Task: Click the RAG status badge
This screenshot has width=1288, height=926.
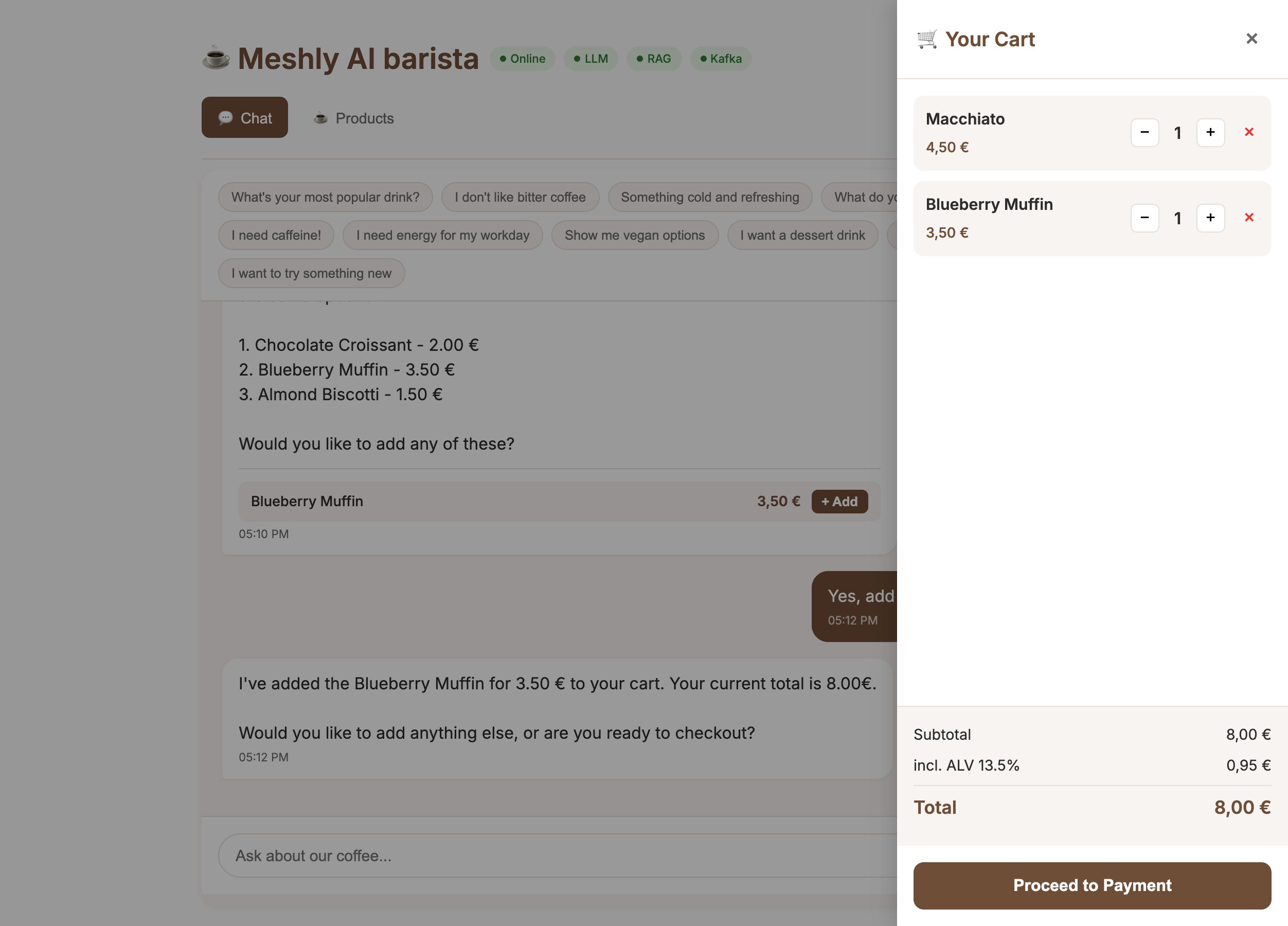Action: coord(654,59)
